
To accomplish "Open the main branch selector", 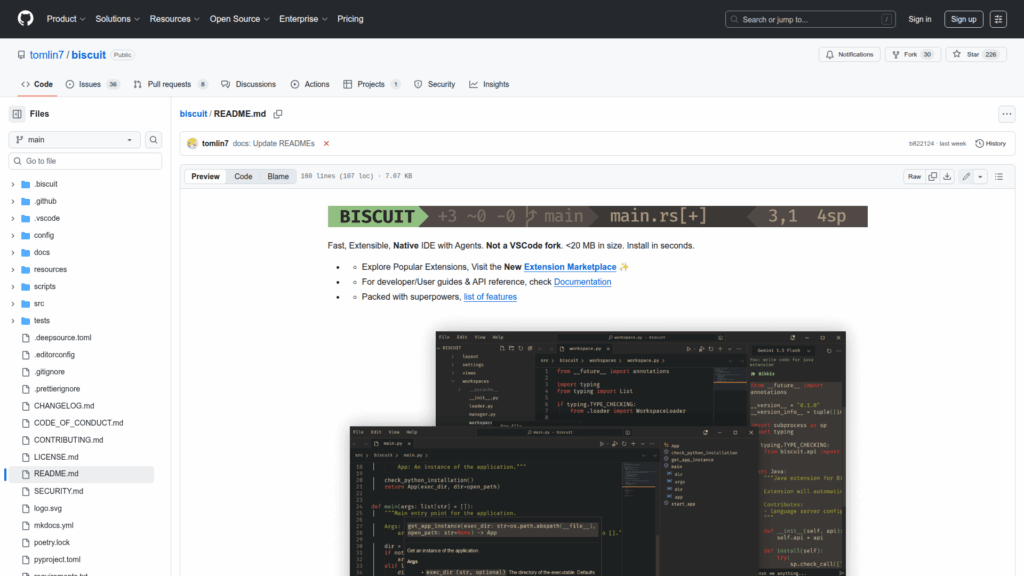I will click(x=74, y=140).
